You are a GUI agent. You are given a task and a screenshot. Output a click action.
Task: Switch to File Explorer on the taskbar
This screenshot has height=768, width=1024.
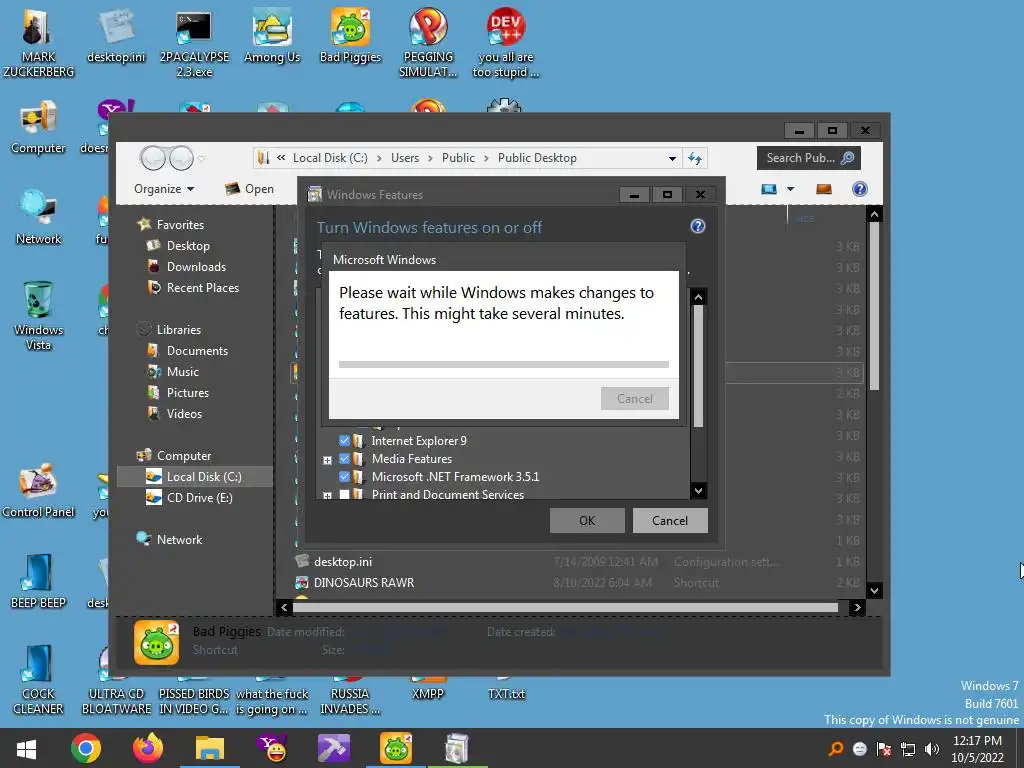click(x=210, y=749)
